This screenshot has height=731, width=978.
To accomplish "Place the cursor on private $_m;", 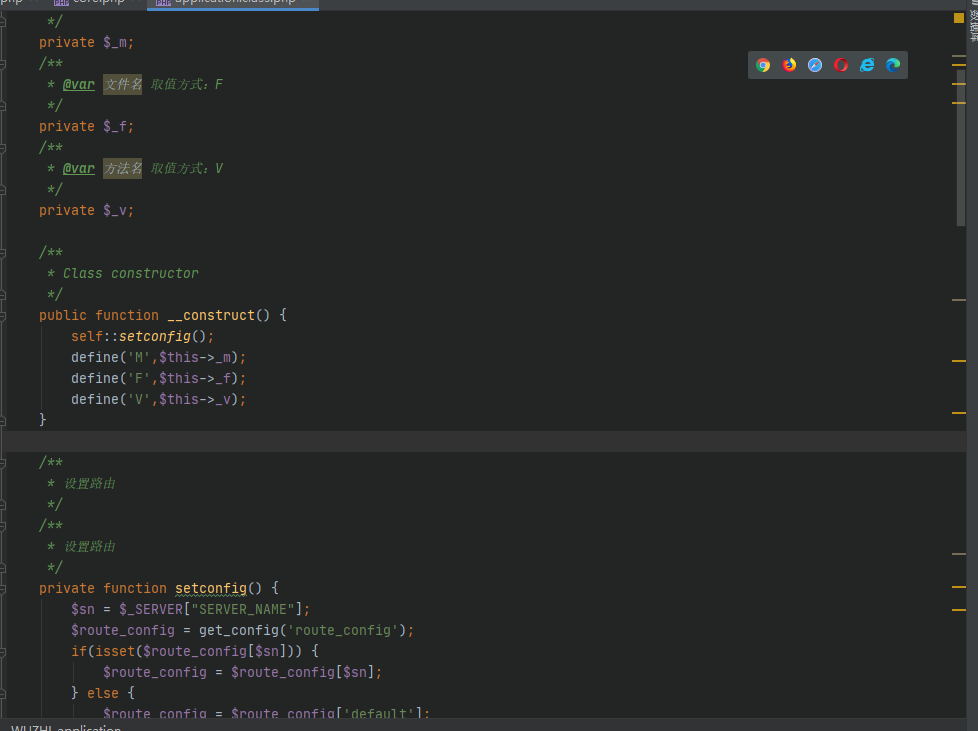I will (86, 42).
